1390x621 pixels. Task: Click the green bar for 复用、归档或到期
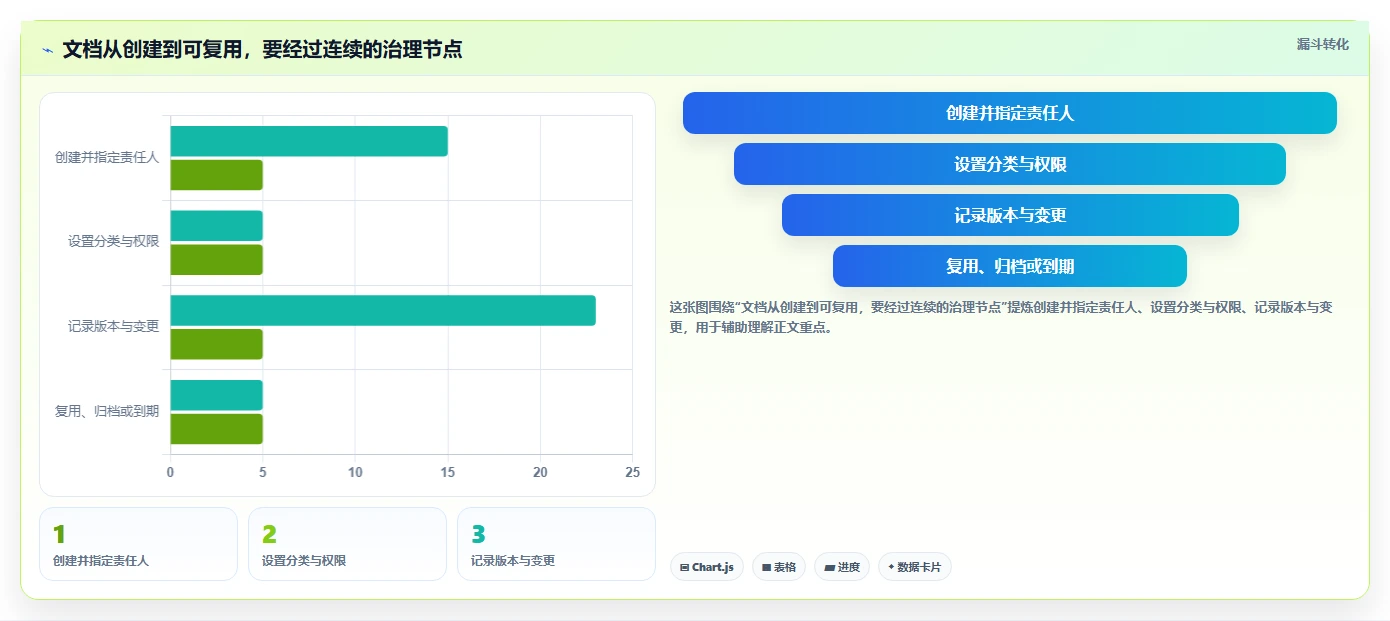(x=217, y=429)
